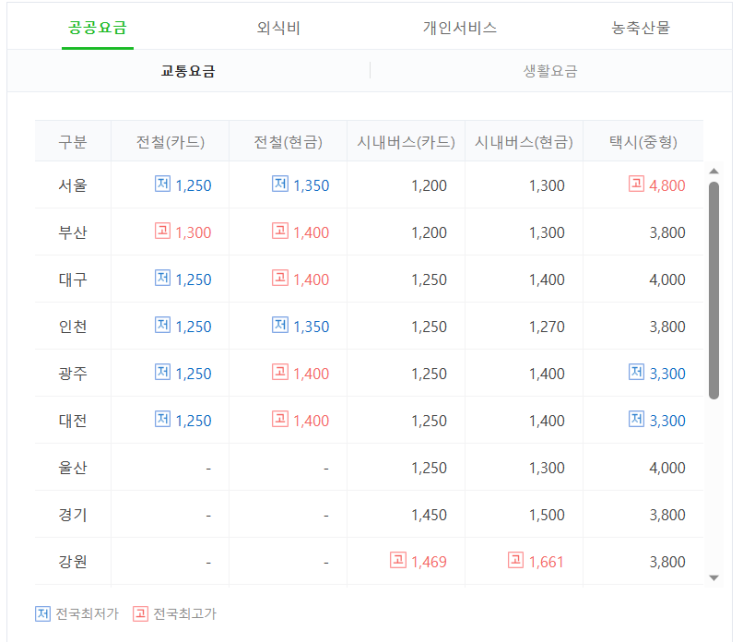The image size is (743, 642).
Task: Click the highest-price badge beside Gangwon bus cash 1,661
Action: click(x=516, y=560)
